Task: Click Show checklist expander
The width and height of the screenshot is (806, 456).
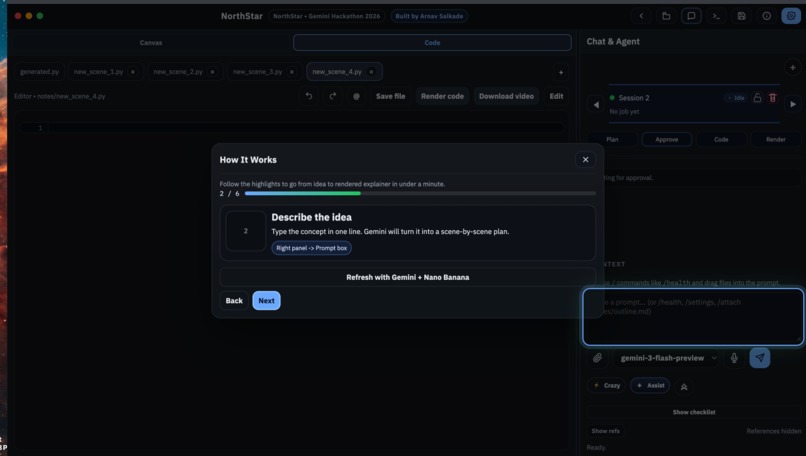Action: click(694, 412)
